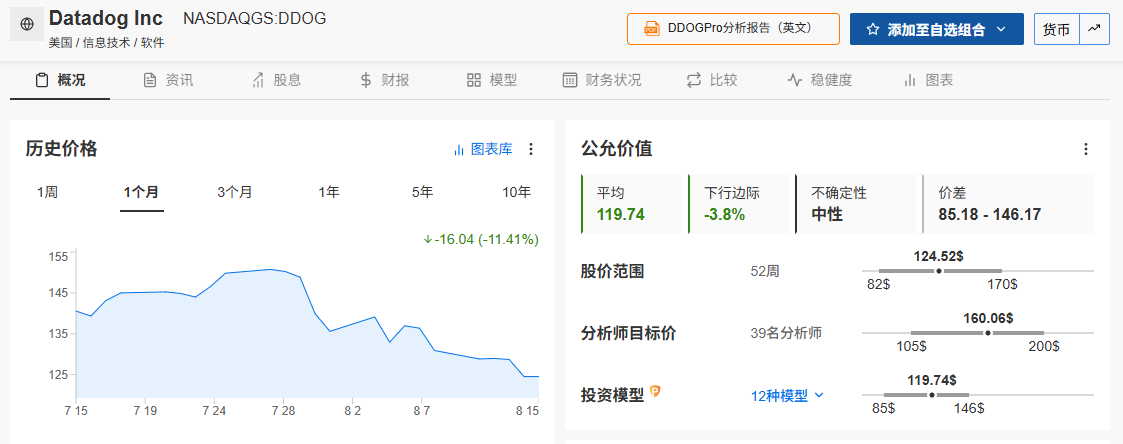Screen dimensions: 1123x444
Task: Switch to the 财报 tab
Action: (x=385, y=80)
